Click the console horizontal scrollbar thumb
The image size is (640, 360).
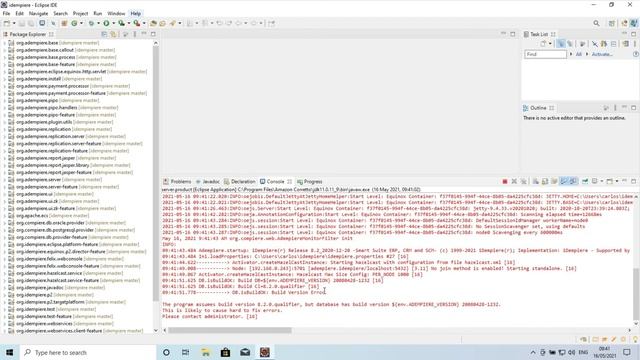pos(230,330)
